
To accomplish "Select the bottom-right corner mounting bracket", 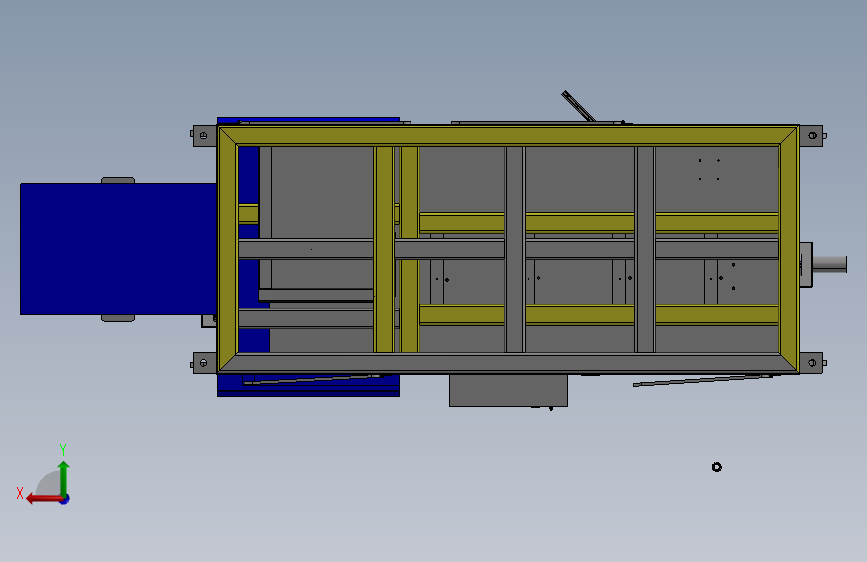I will pyautogui.click(x=812, y=363).
